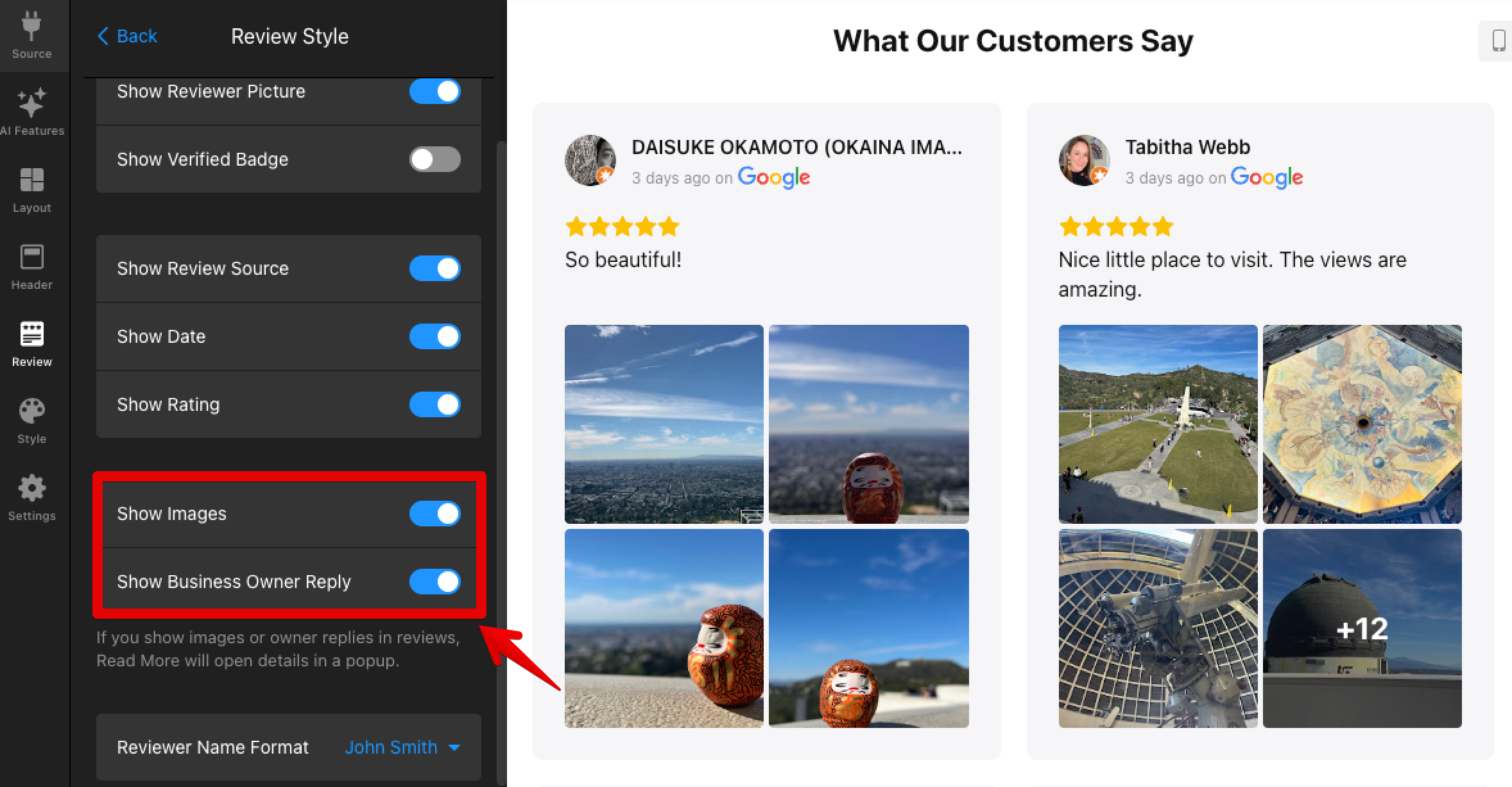Open the Source plug icon
Viewport: 1512px width, 787px height.
pyautogui.click(x=31, y=26)
